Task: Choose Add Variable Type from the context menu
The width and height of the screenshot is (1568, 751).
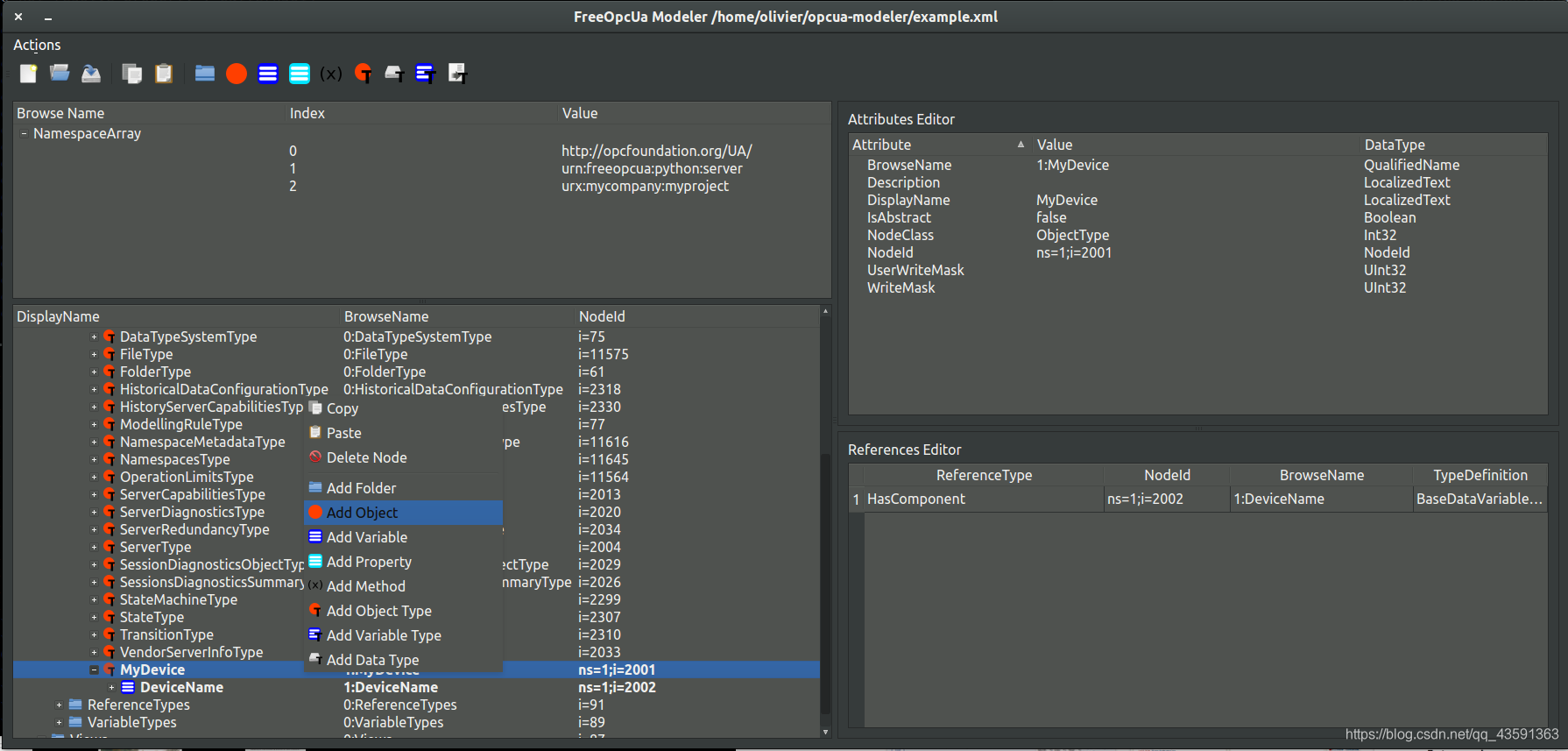Action: 403,635
